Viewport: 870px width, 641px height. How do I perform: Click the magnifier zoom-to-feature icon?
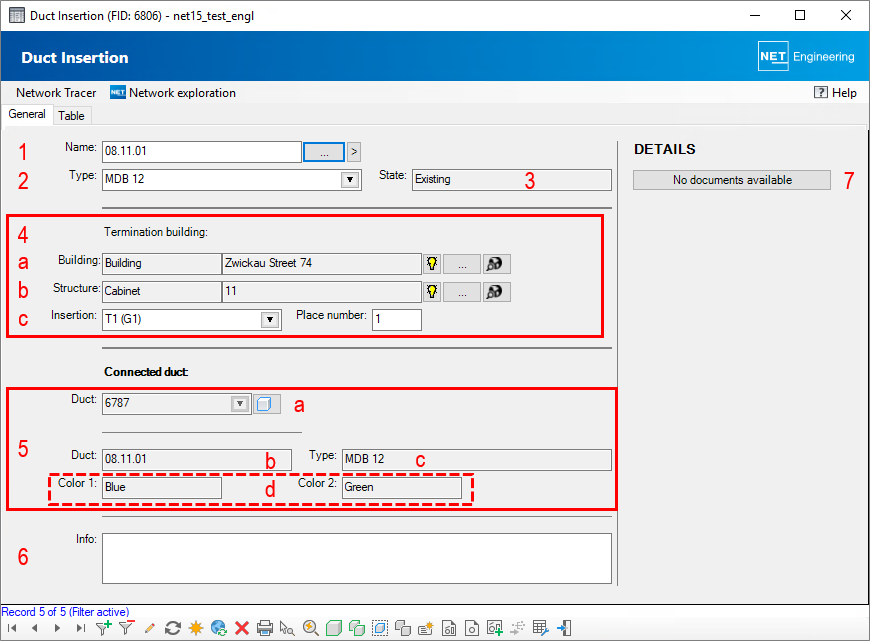point(310,628)
